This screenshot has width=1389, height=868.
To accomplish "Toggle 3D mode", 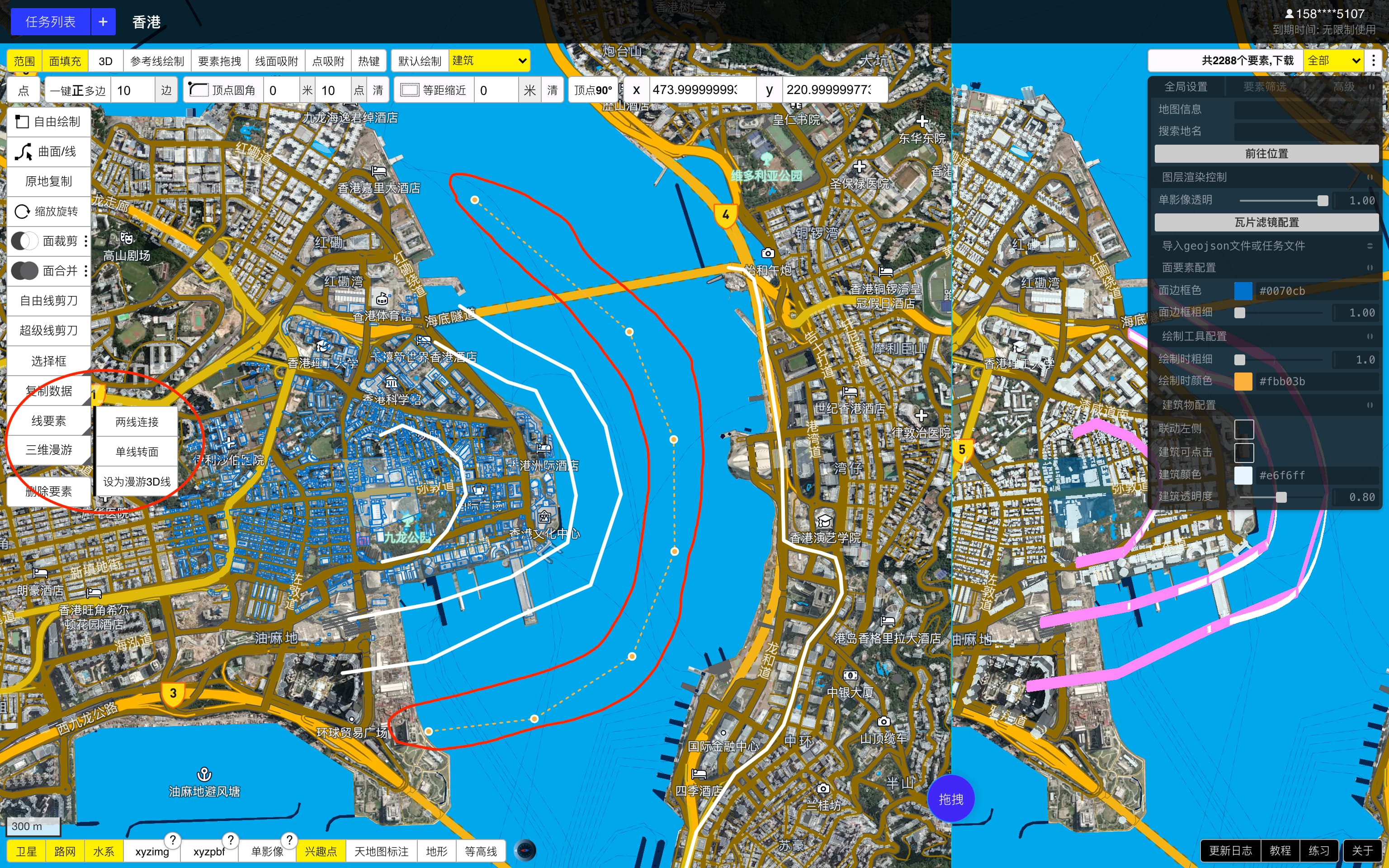I will 106,61.
